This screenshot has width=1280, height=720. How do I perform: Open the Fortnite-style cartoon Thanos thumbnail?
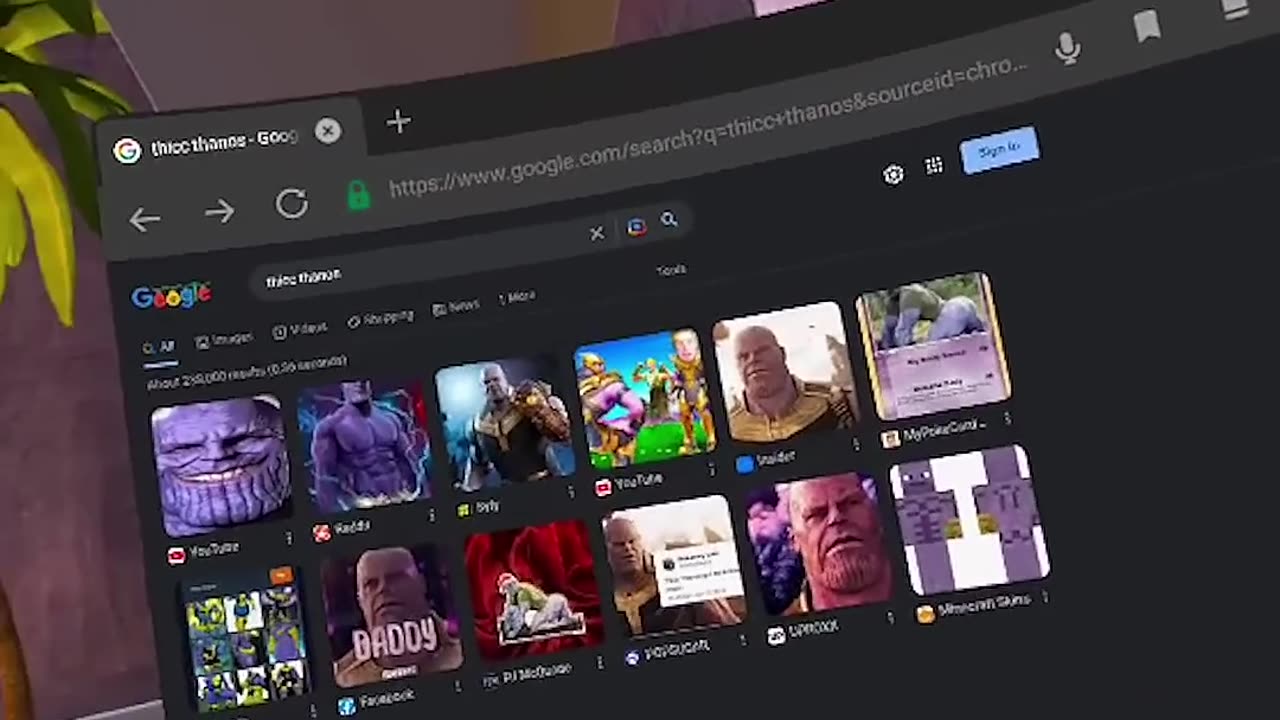pos(646,400)
